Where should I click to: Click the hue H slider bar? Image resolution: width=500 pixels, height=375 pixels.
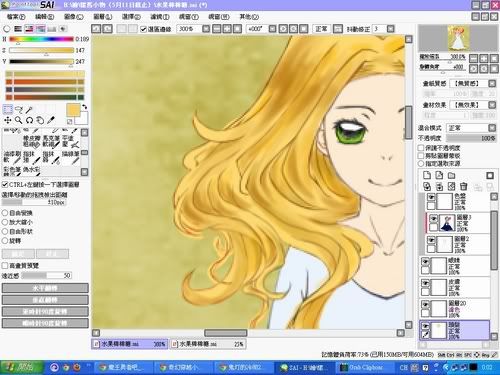pyautogui.click(x=41, y=39)
